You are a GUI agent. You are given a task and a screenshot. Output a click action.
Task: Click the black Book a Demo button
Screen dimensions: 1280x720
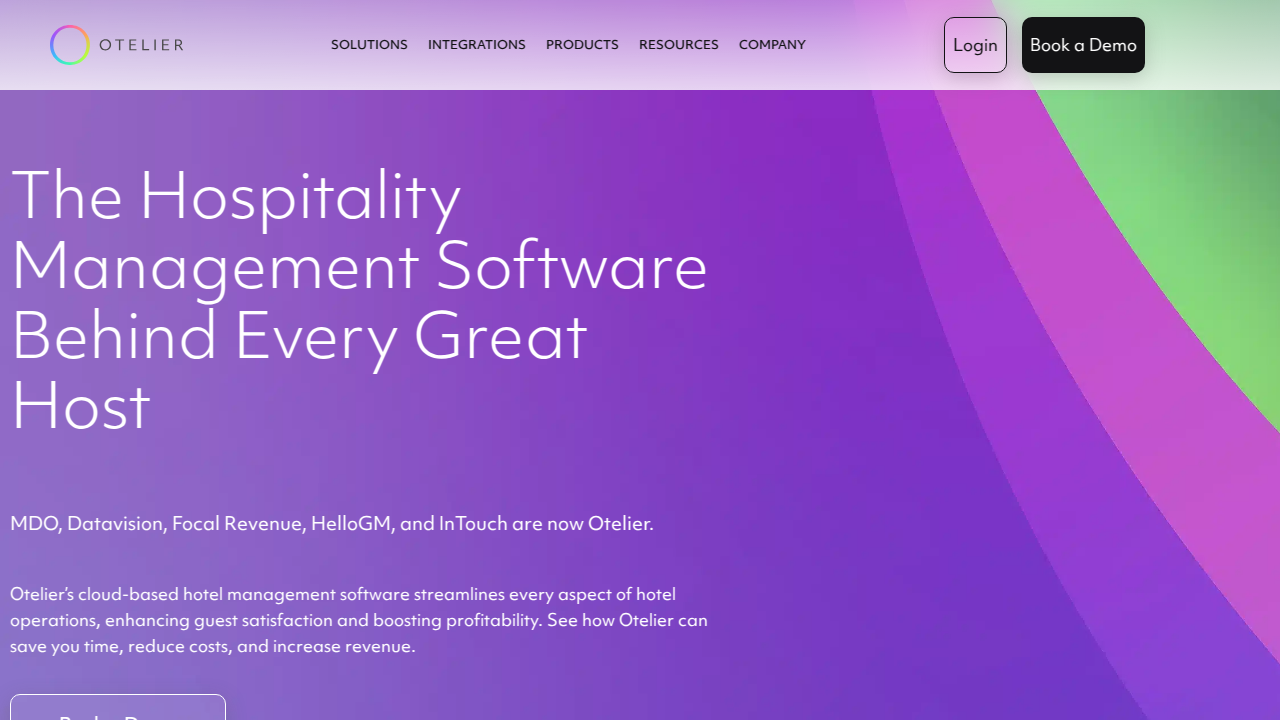pos(1083,45)
